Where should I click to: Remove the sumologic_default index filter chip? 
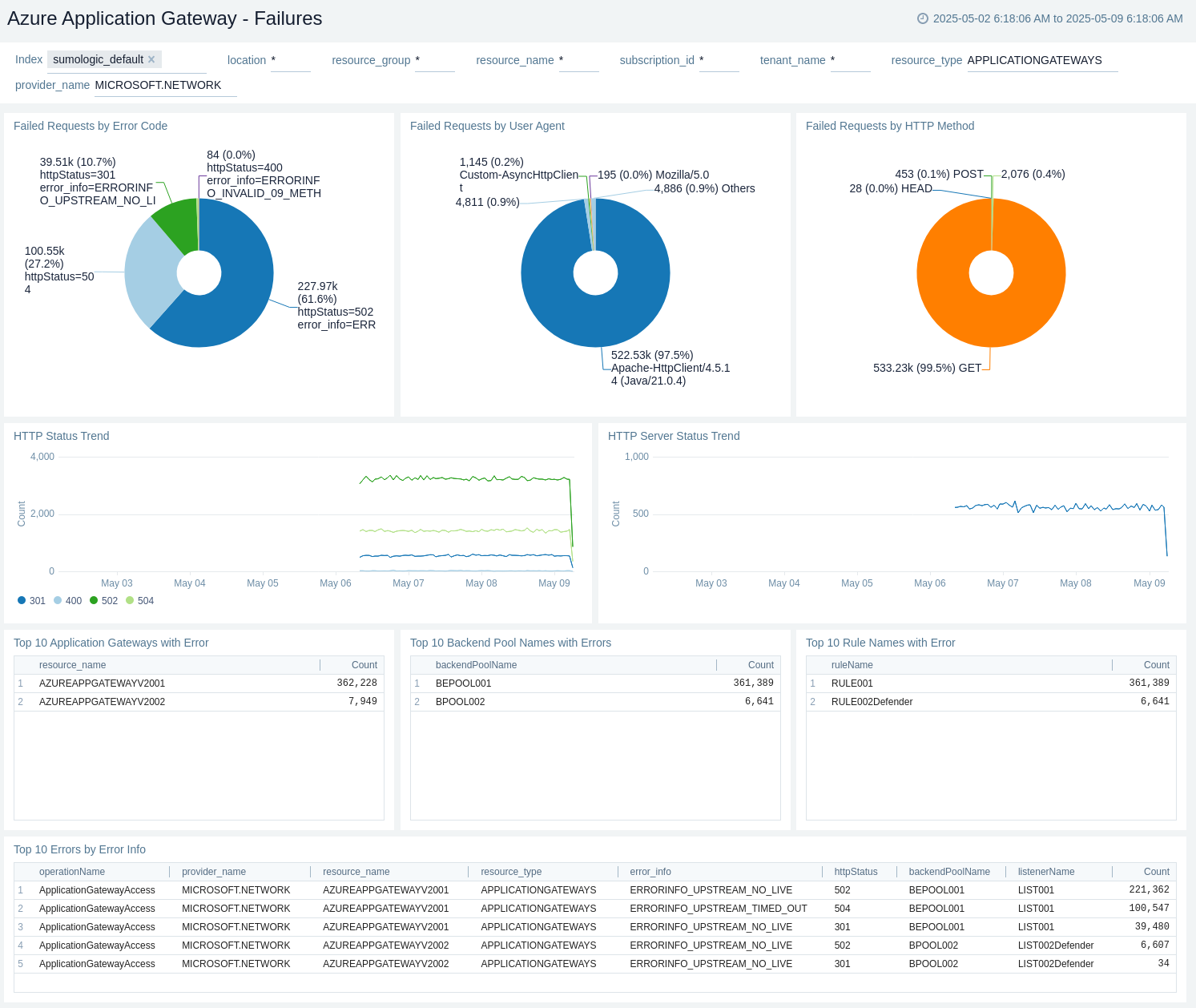click(x=151, y=59)
